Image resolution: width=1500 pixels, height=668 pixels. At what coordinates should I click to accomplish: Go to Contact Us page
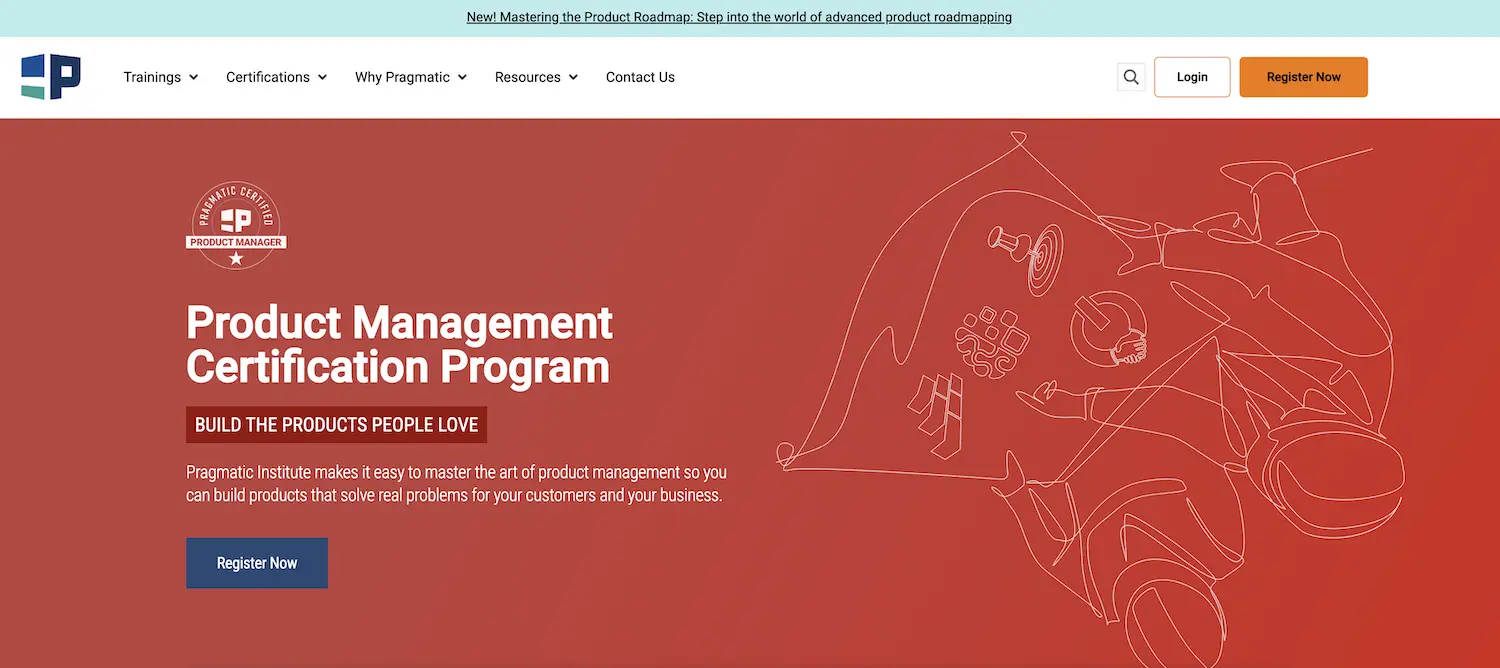pos(640,77)
